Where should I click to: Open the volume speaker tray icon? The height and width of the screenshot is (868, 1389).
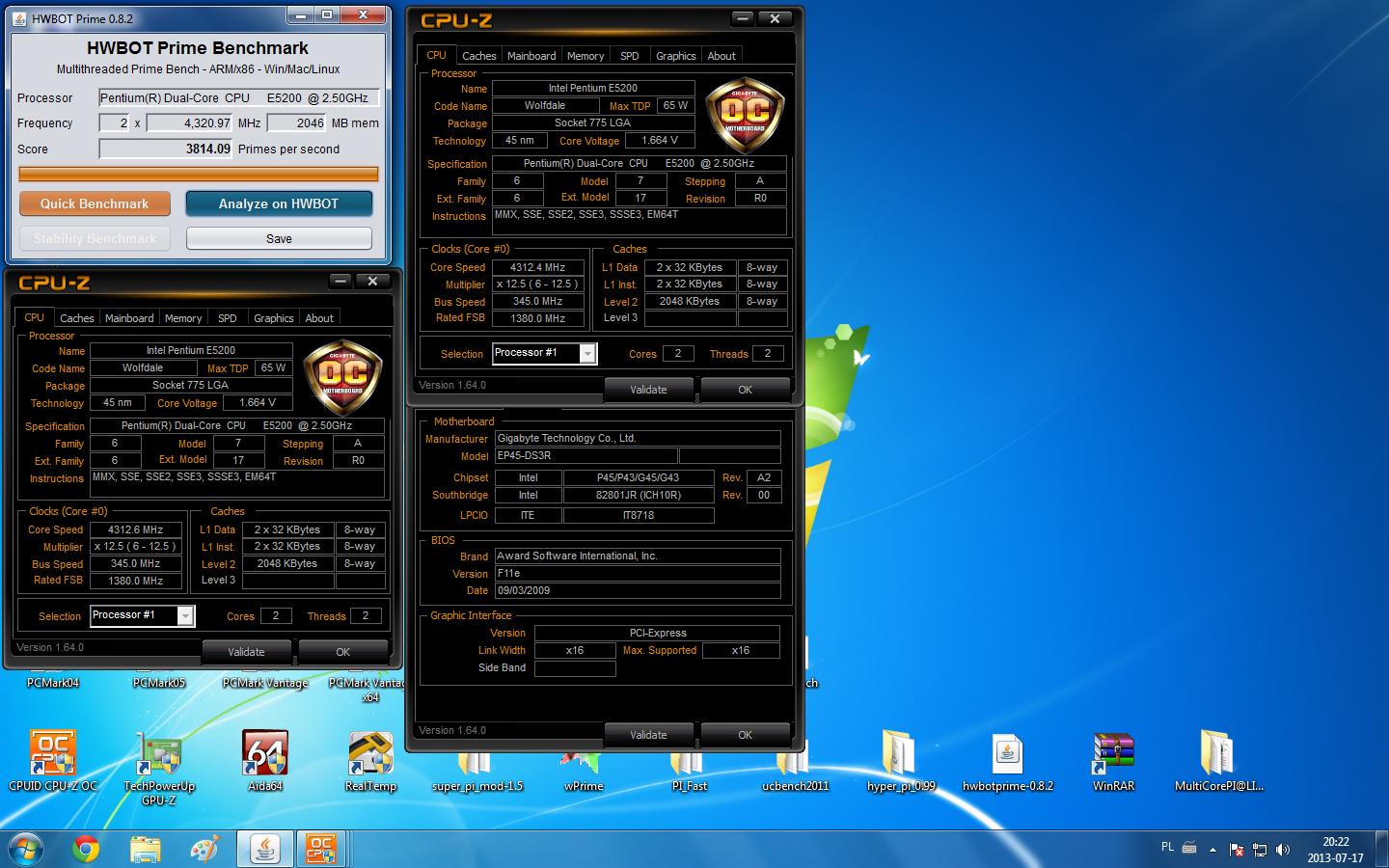pos(1283,850)
